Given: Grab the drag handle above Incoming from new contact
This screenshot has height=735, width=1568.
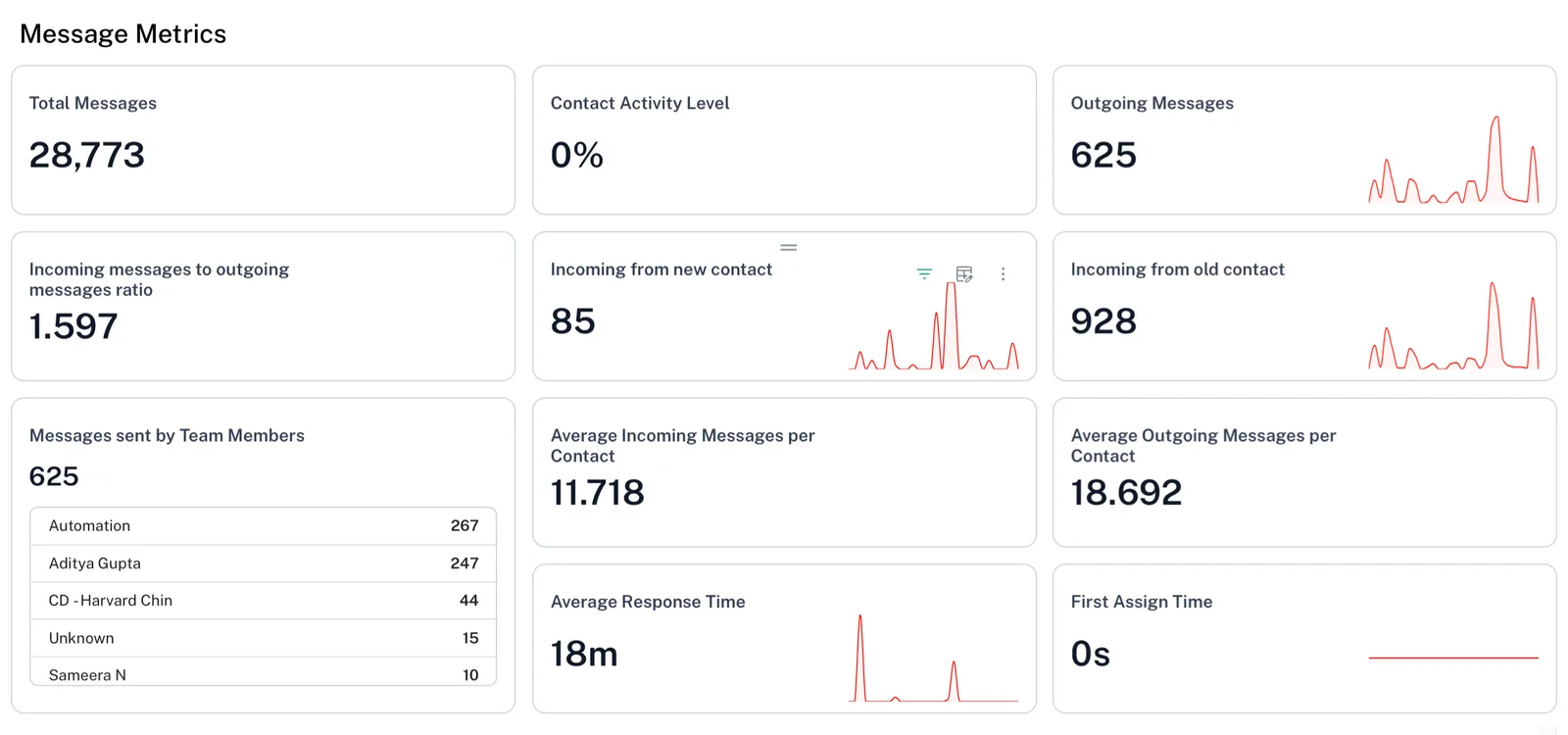Looking at the screenshot, I should [x=789, y=247].
